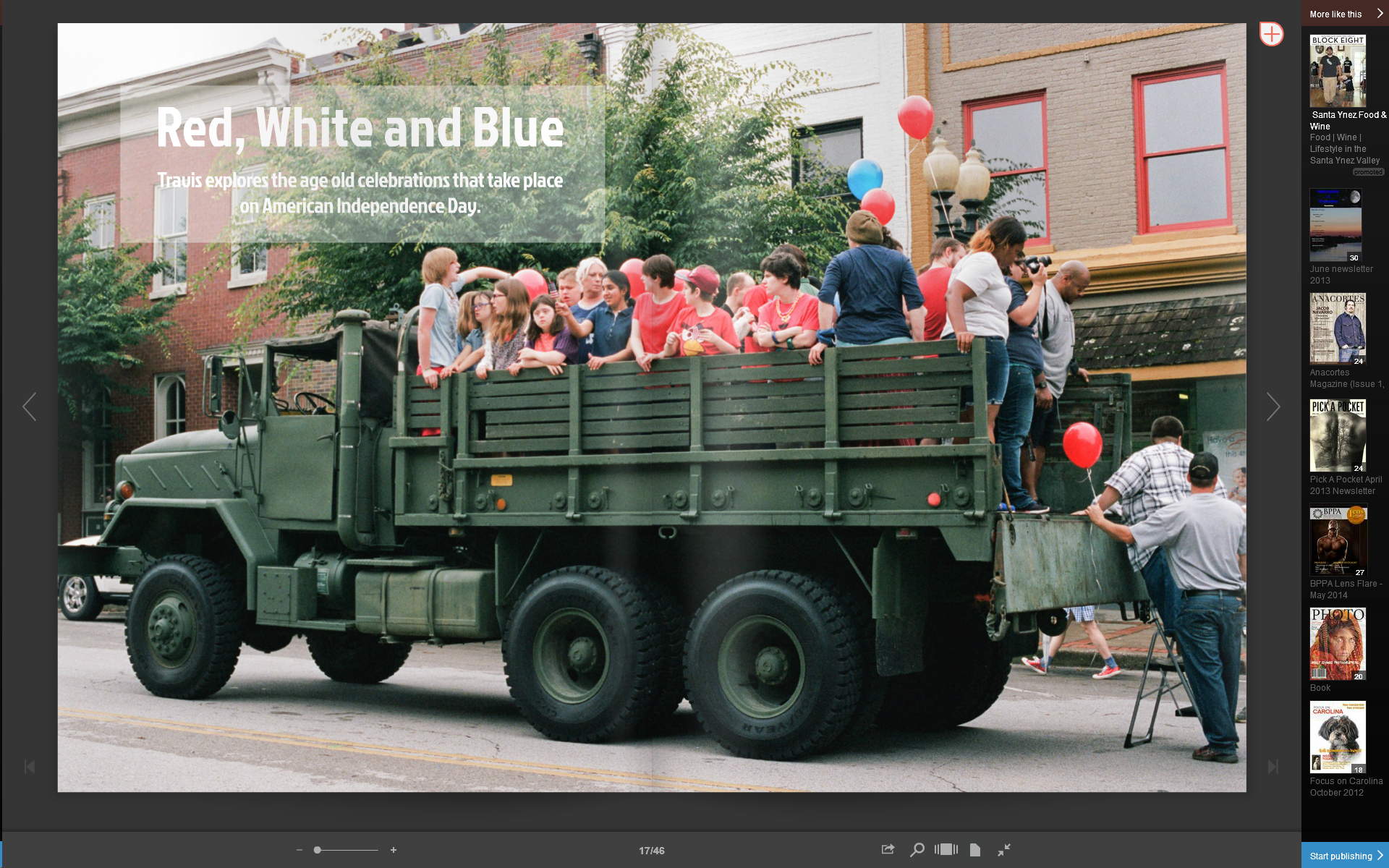Click the red plus clip button
Viewport: 1389px width, 868px height.
(1271, 34)
